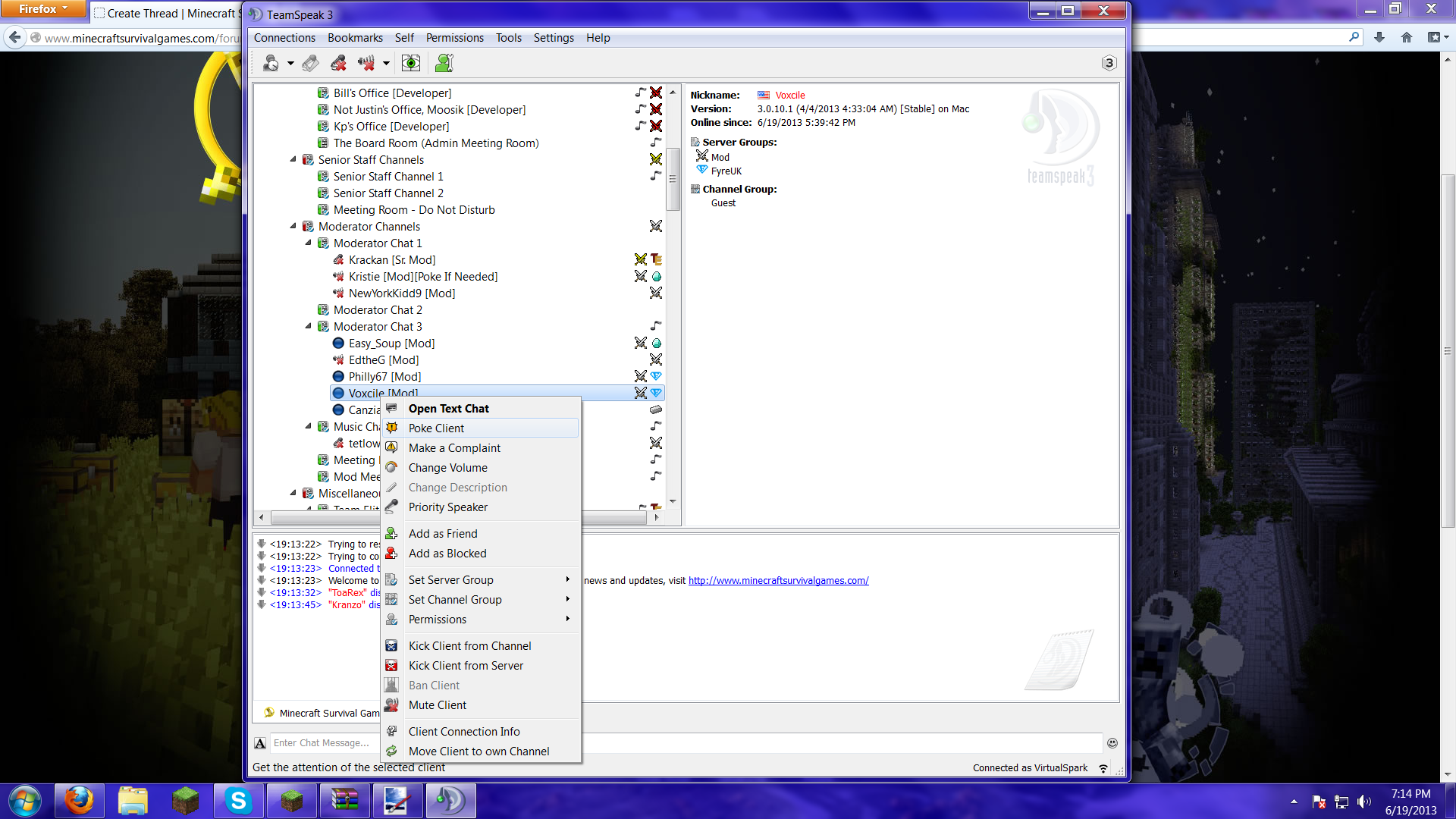
Task: Open the Firefox menu button
Action: [x=43, y=9]
